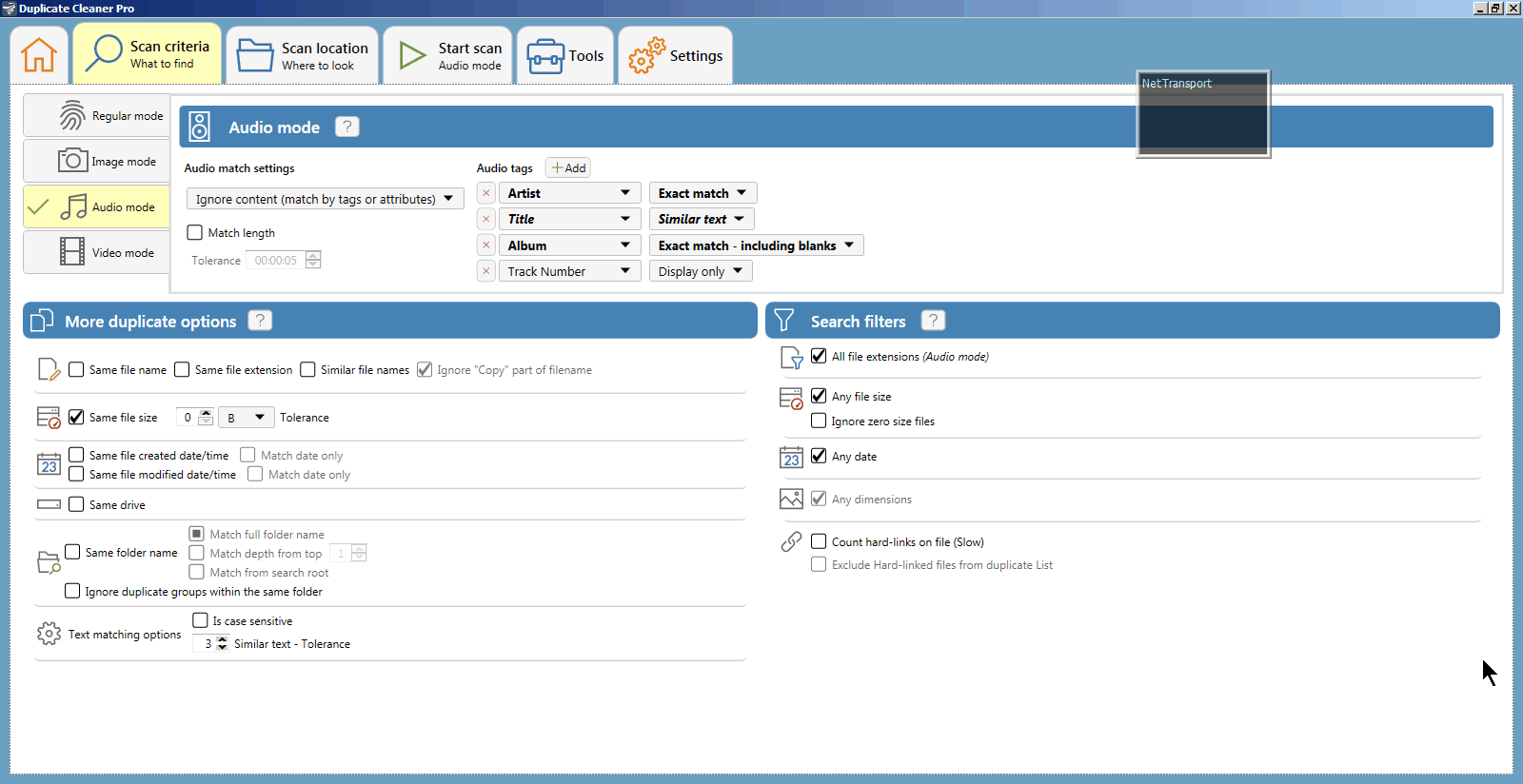Remove the Track Number tag row
Screen dimensions: 1523x784
(x=486, y=271)
